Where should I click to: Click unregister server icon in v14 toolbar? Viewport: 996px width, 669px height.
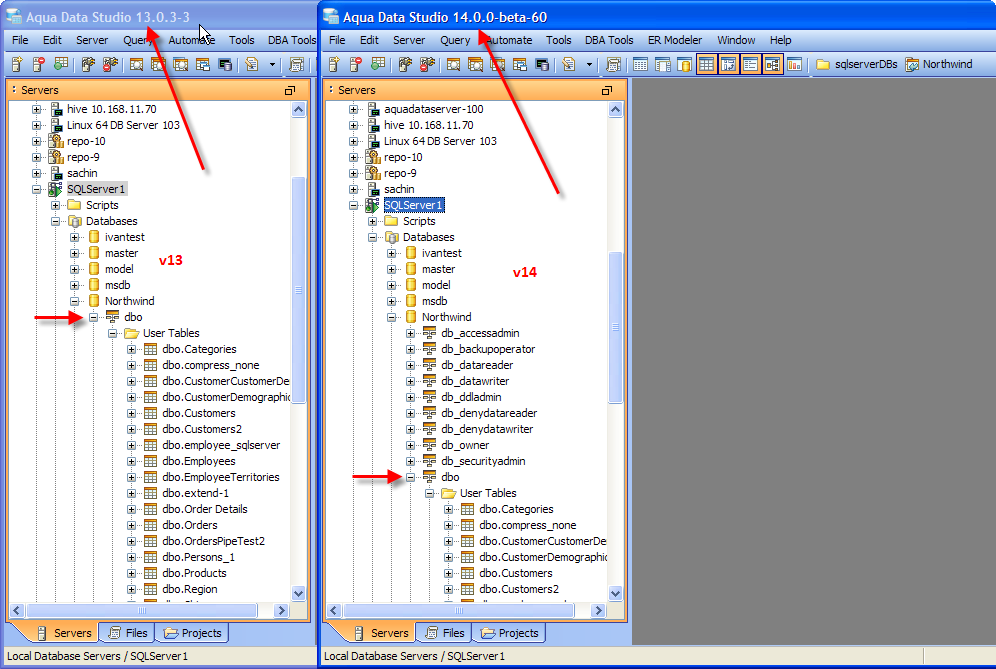pyautogui.click(x=356, y=64)
